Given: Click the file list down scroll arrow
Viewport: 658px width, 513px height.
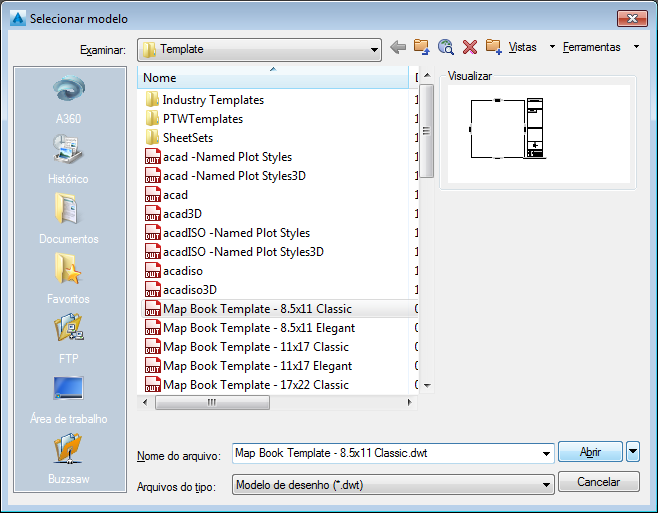Looking at the screenshot, I should point(427,385).
